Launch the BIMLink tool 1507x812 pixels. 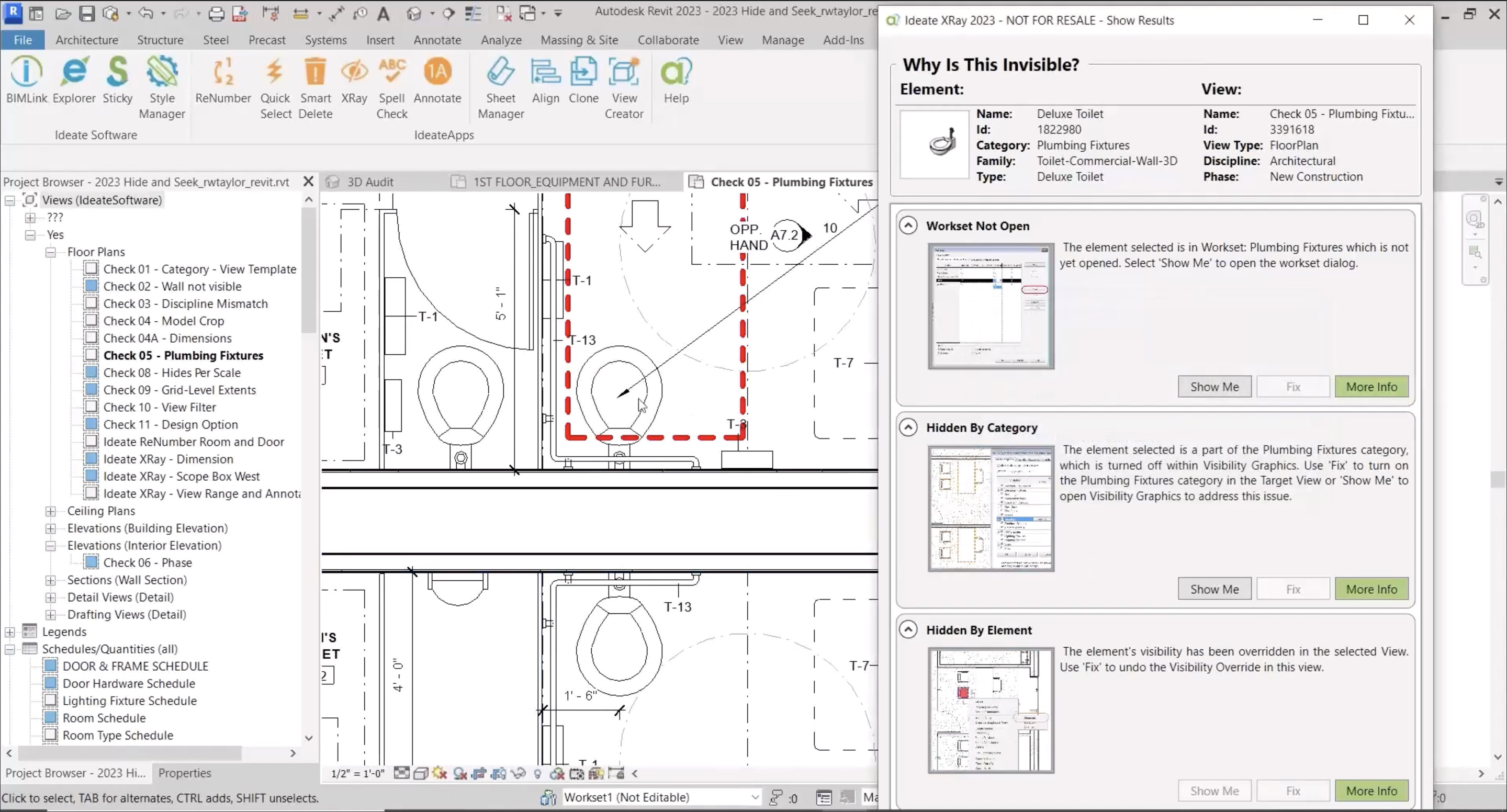tap(26, 80)
